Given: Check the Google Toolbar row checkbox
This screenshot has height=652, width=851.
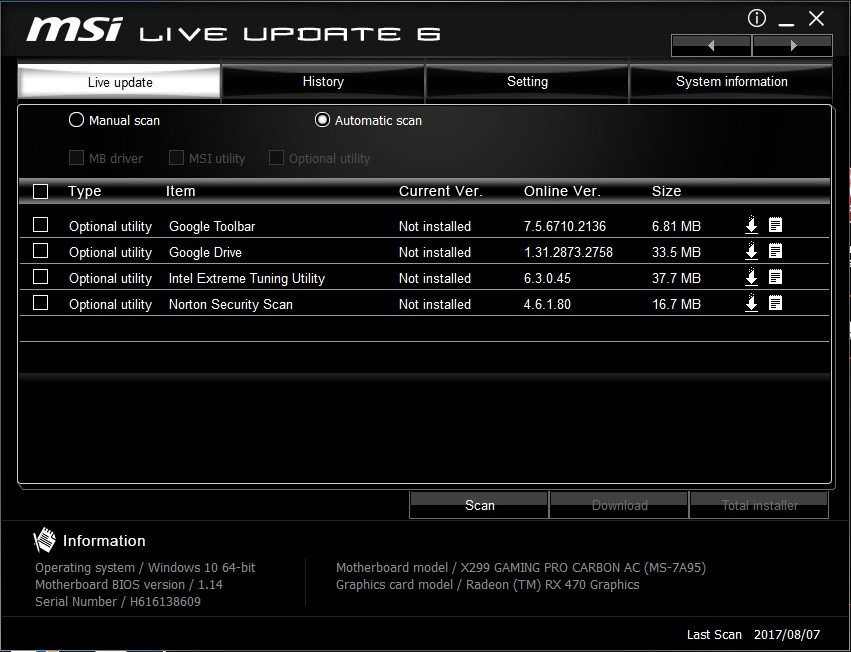Looking at the screenshot, I should click(41, 225).
